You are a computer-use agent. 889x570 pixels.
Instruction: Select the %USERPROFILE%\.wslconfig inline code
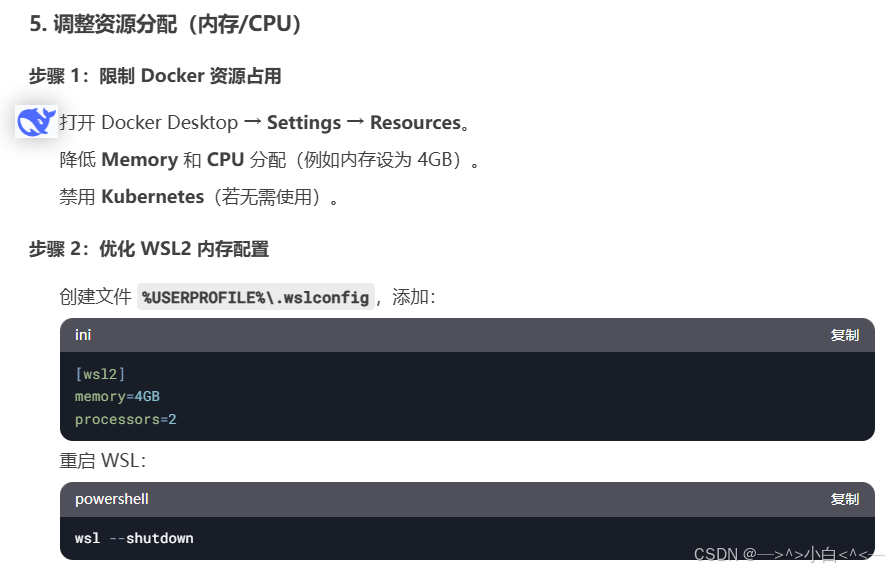coord(256,297)
